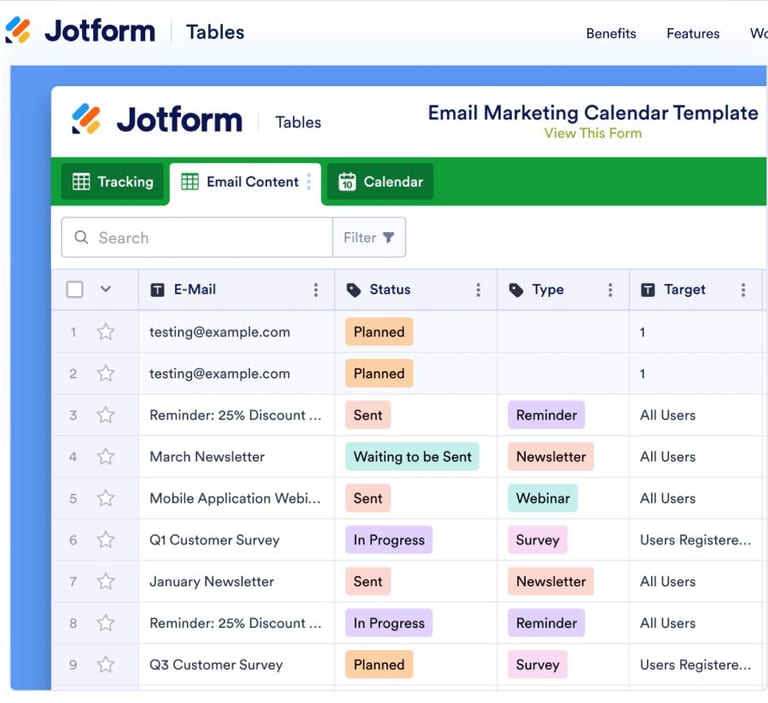Click the grid icon on Tracking tab
This screenshot has width=768, height=703.
(x=81, y=182)
